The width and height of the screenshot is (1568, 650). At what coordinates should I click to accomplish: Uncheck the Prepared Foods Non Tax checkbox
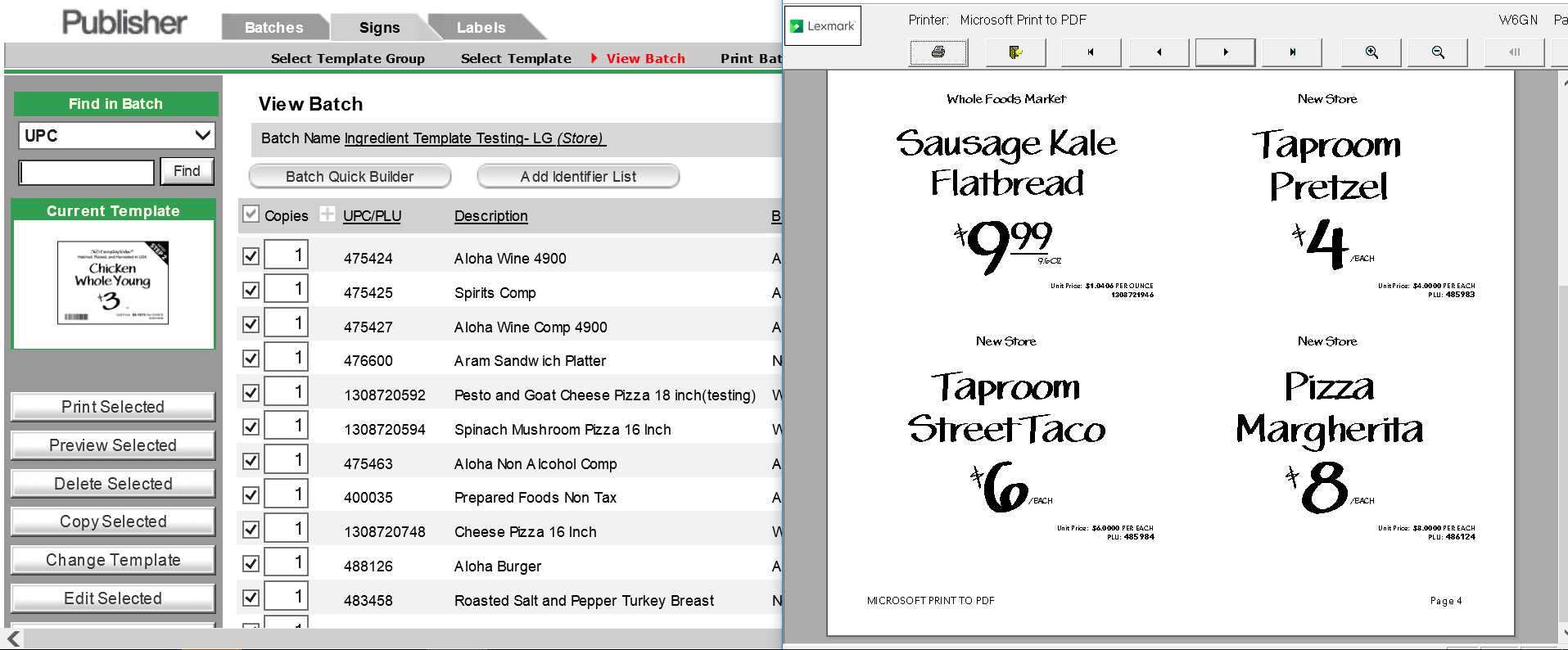(x=251, y=495)
